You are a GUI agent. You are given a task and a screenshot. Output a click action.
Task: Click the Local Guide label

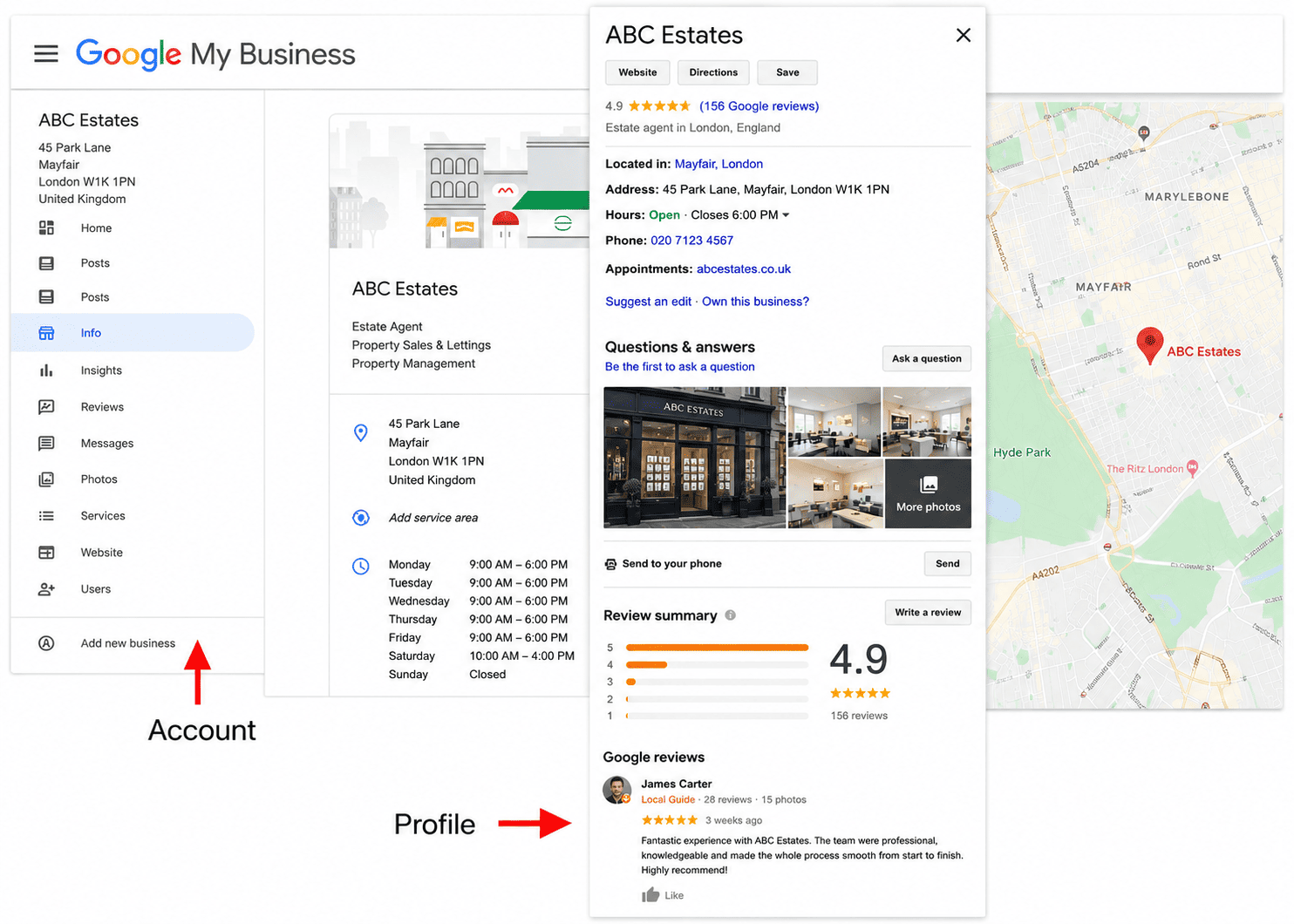(668, 800)
